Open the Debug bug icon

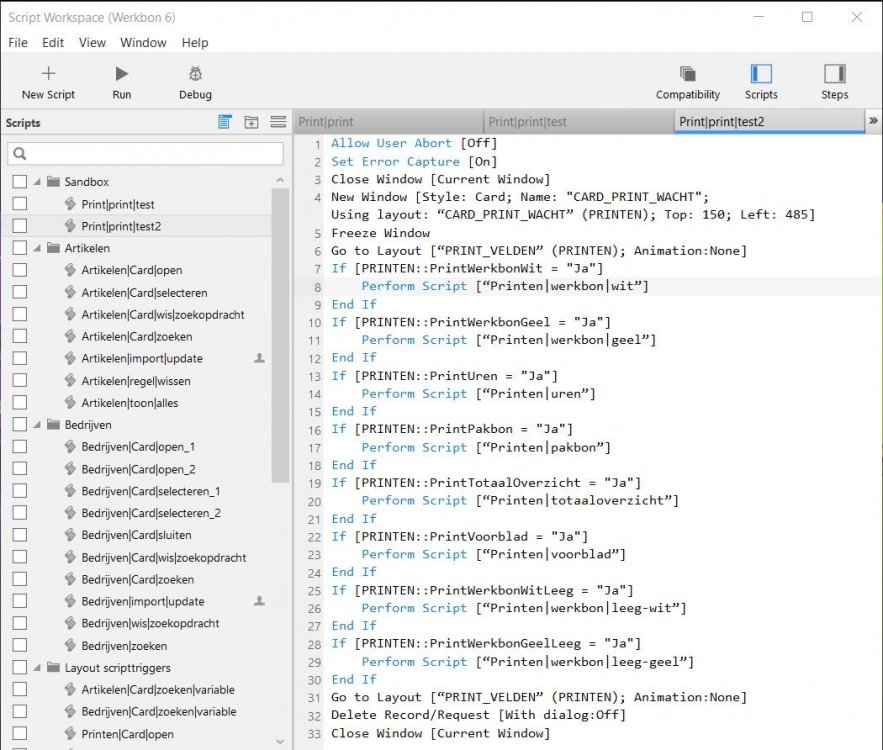195,74
